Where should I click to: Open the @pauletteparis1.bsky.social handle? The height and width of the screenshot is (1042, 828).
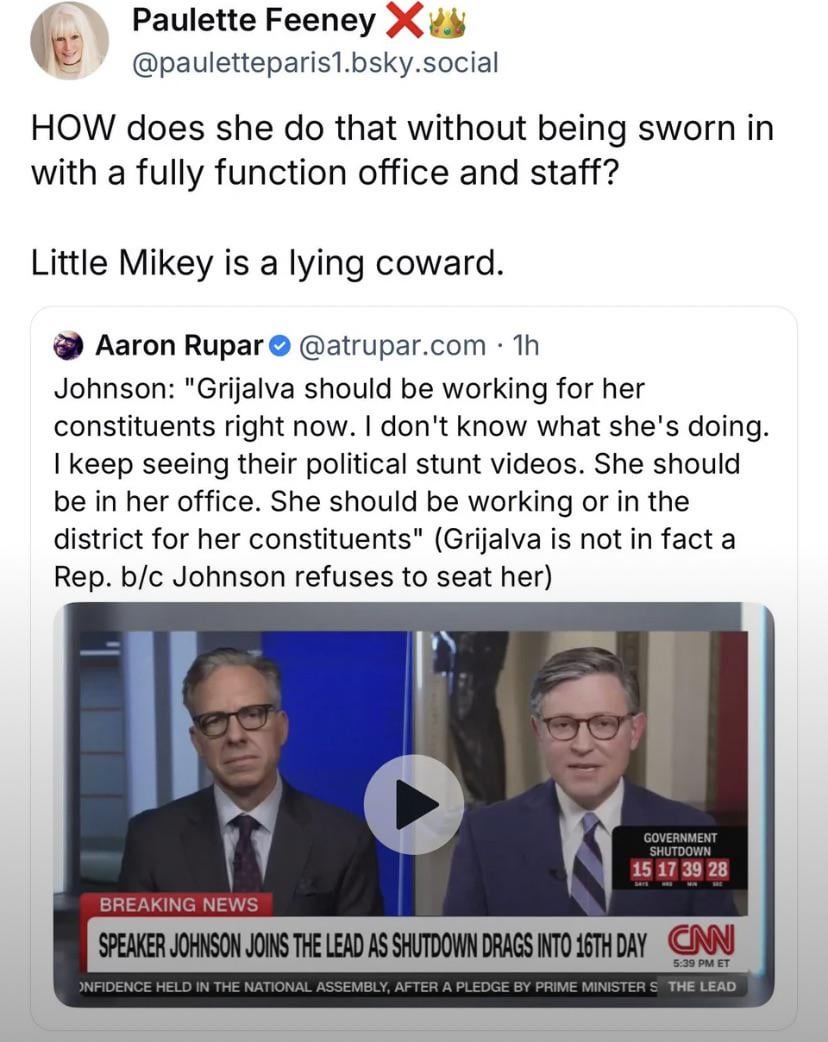[315, 63]
